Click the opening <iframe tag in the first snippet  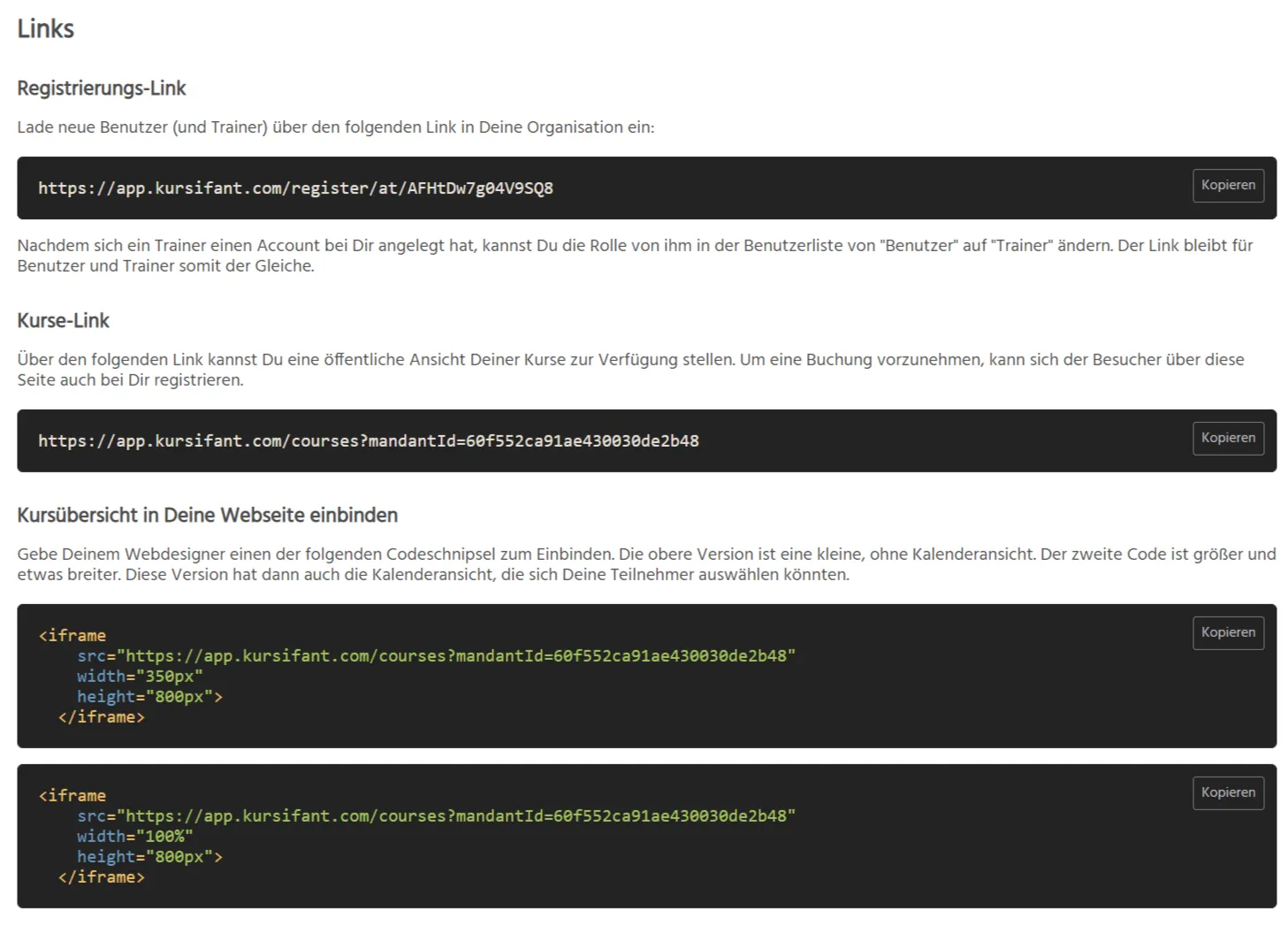pos(72,636)
